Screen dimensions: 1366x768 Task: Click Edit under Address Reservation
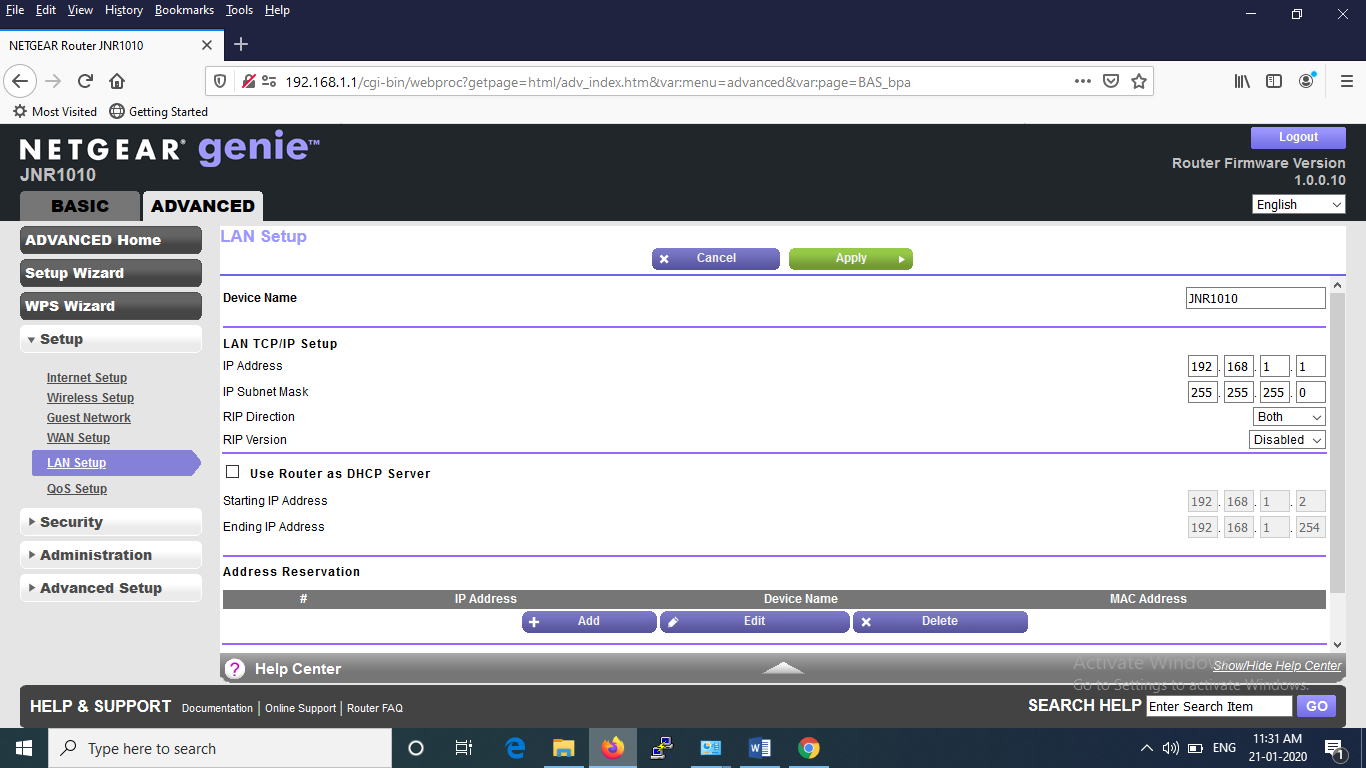pyautogui.click(x=755, y=622)
